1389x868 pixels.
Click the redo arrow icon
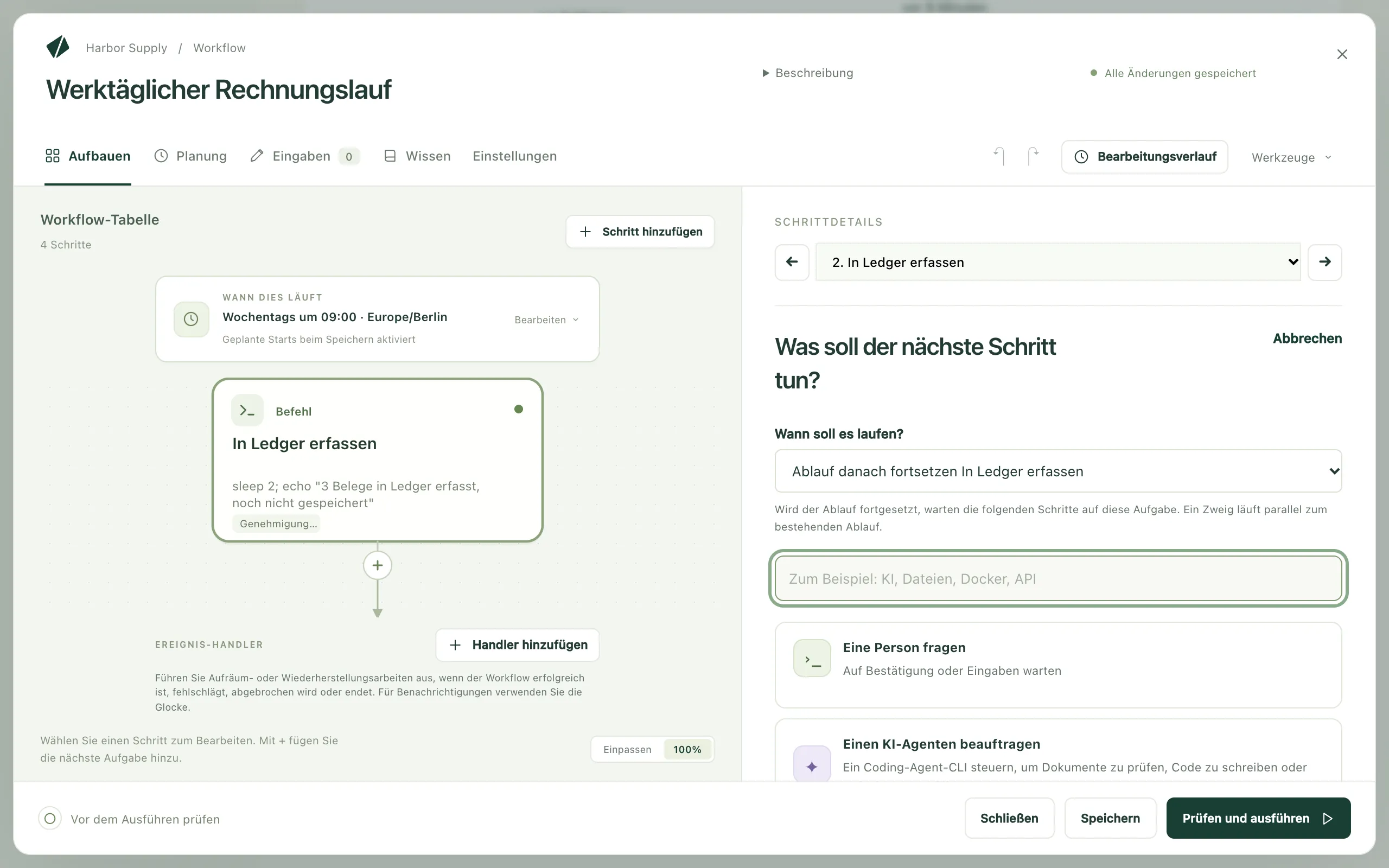[x=1033, y=156]
